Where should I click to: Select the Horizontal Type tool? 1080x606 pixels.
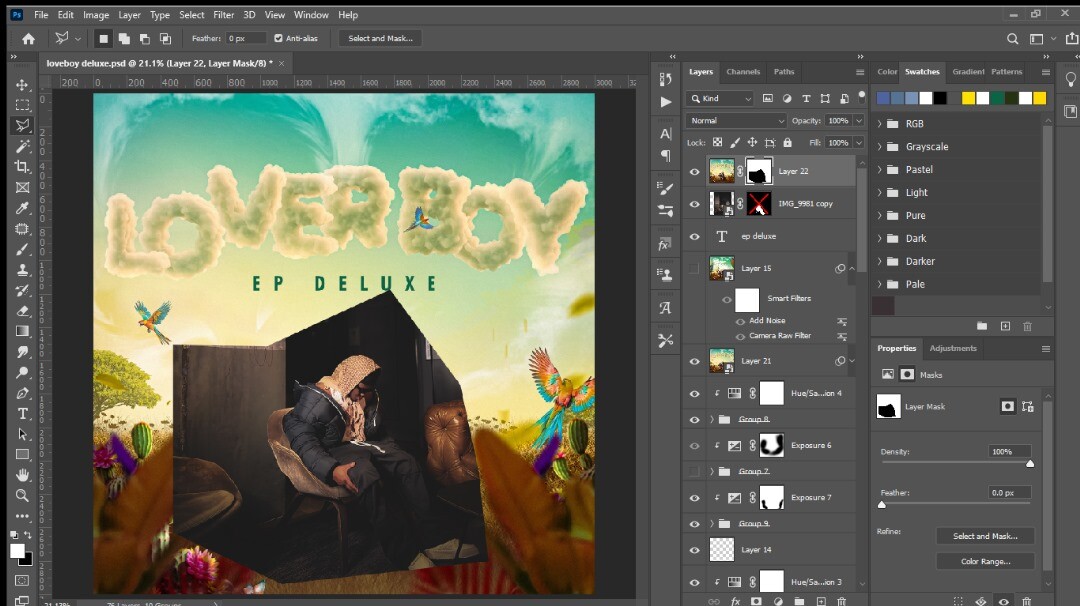click(x=22, y=414)
